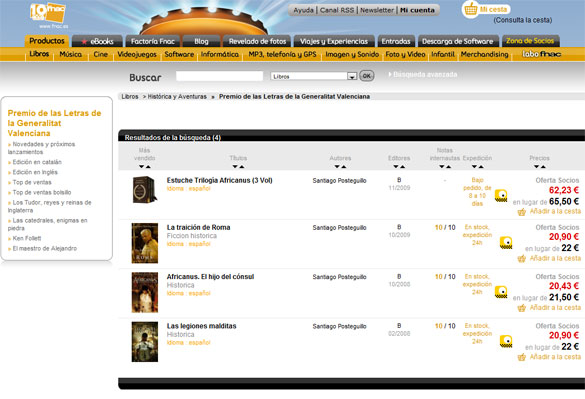Open Las legiones malditas cover thumbnail
The width and height of the screenshot is (585, 399).
click(x=145, y=342)
